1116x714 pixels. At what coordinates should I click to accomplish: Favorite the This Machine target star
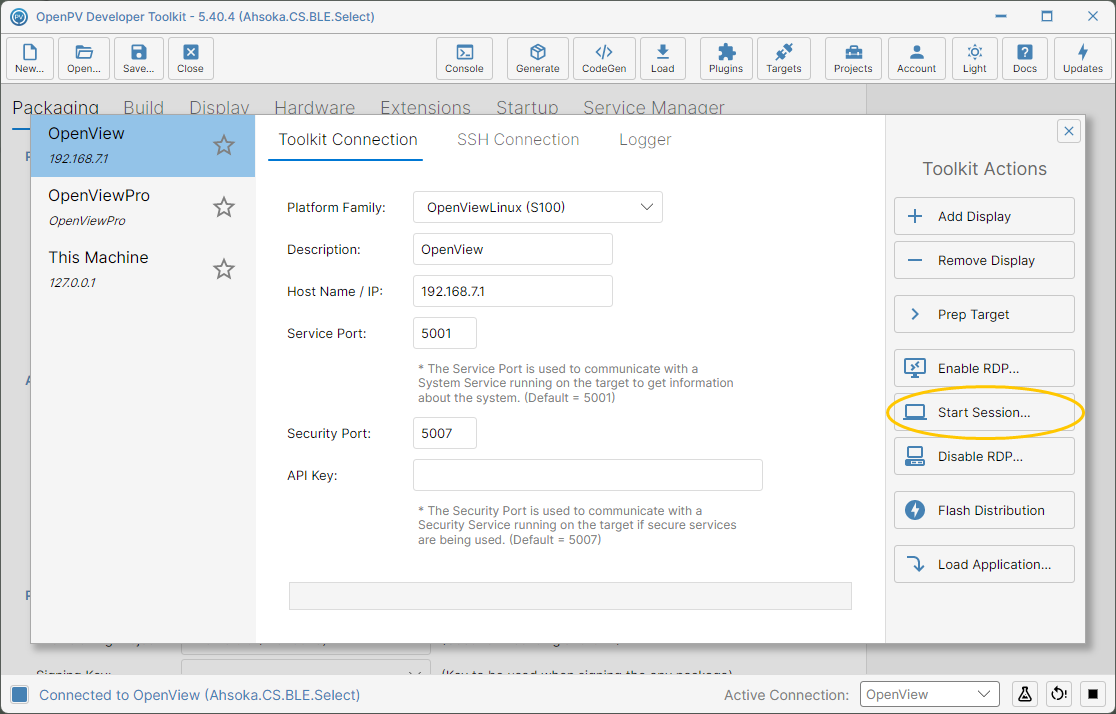pos(224,269)
